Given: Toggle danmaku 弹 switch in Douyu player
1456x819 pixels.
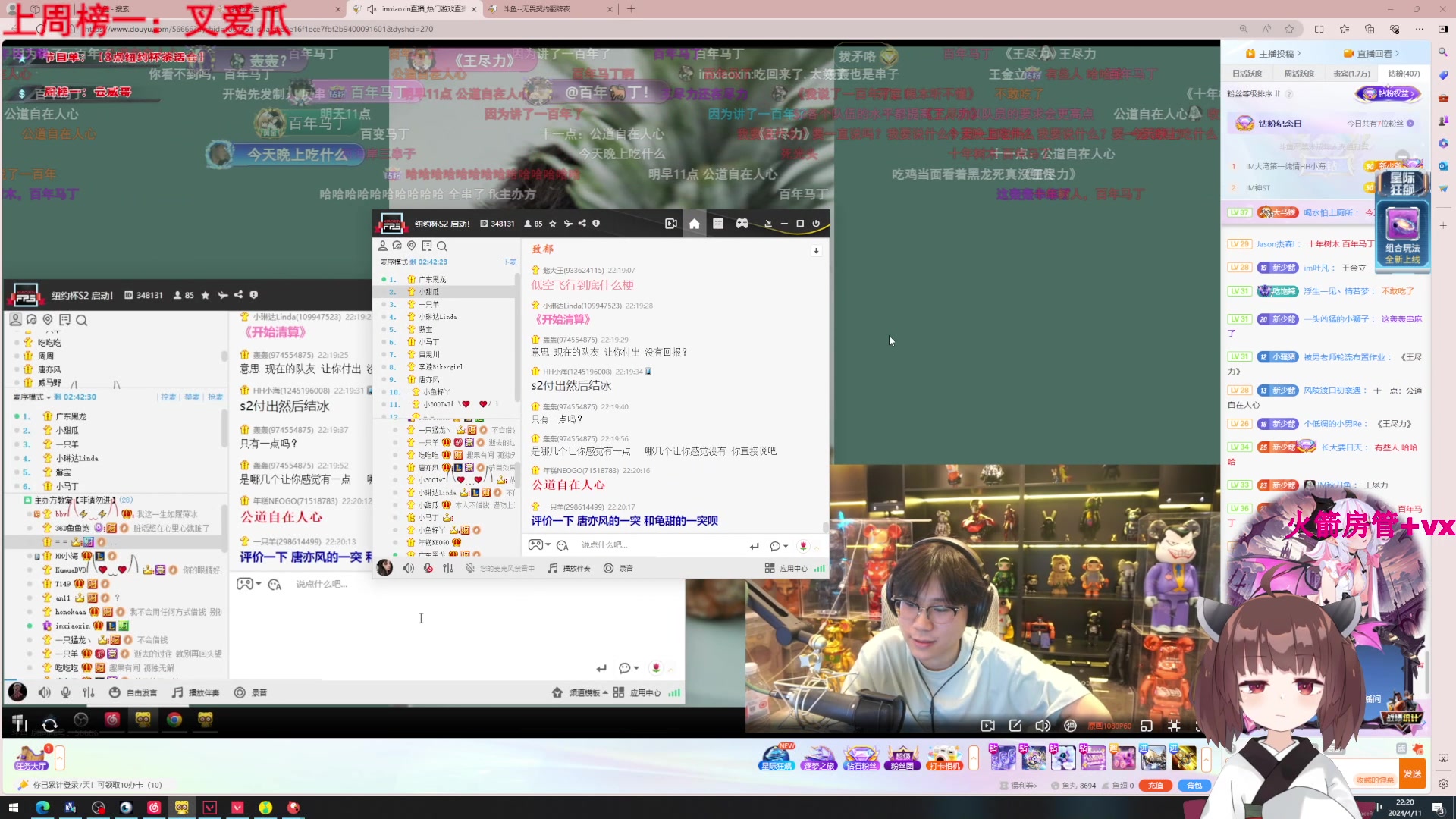Looking at the screenshot, I should click(x=1070, y=726).
